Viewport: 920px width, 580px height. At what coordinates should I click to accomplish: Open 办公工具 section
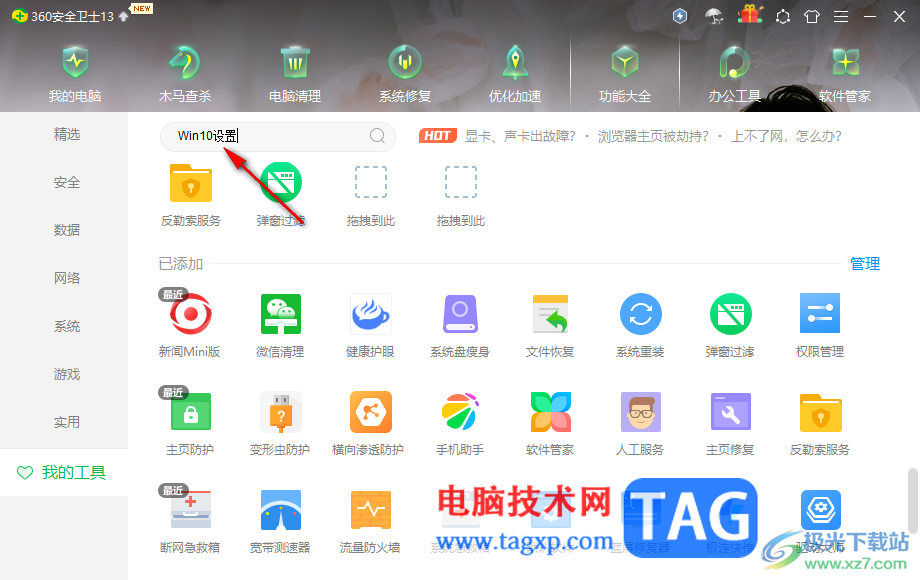click(x=735, y=74)
